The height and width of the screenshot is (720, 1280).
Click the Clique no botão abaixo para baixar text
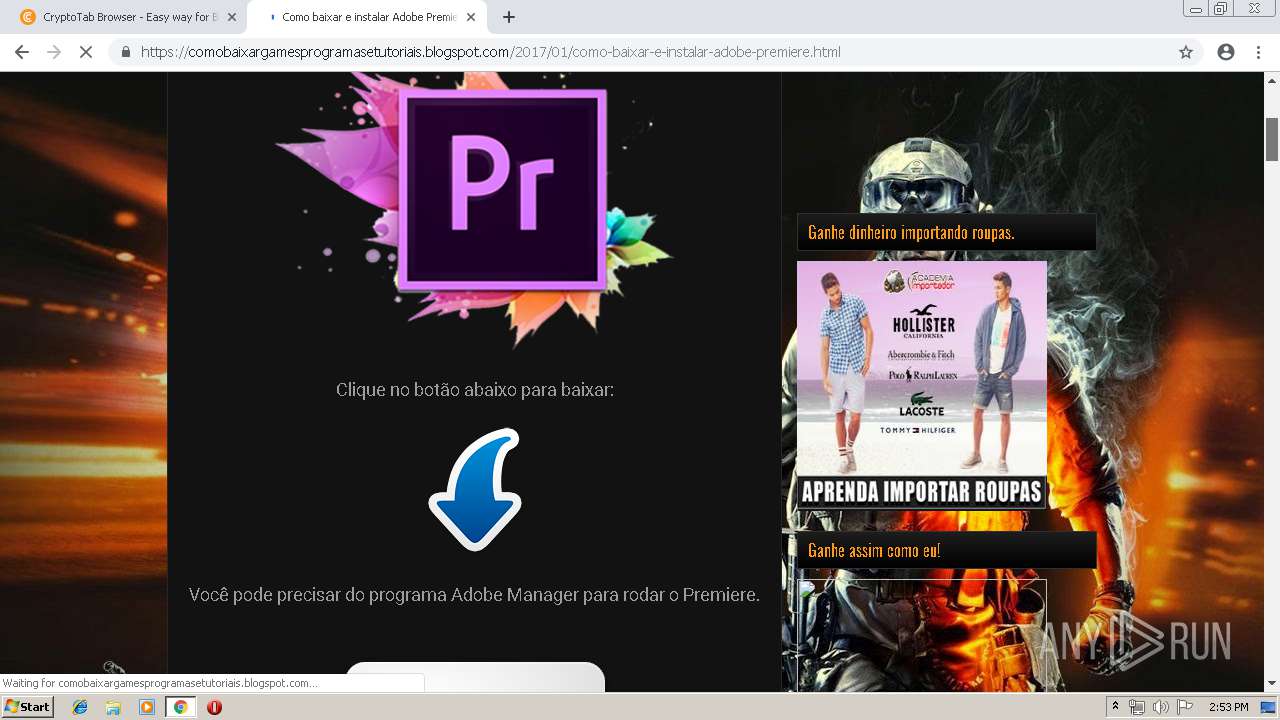click(475, 390)
